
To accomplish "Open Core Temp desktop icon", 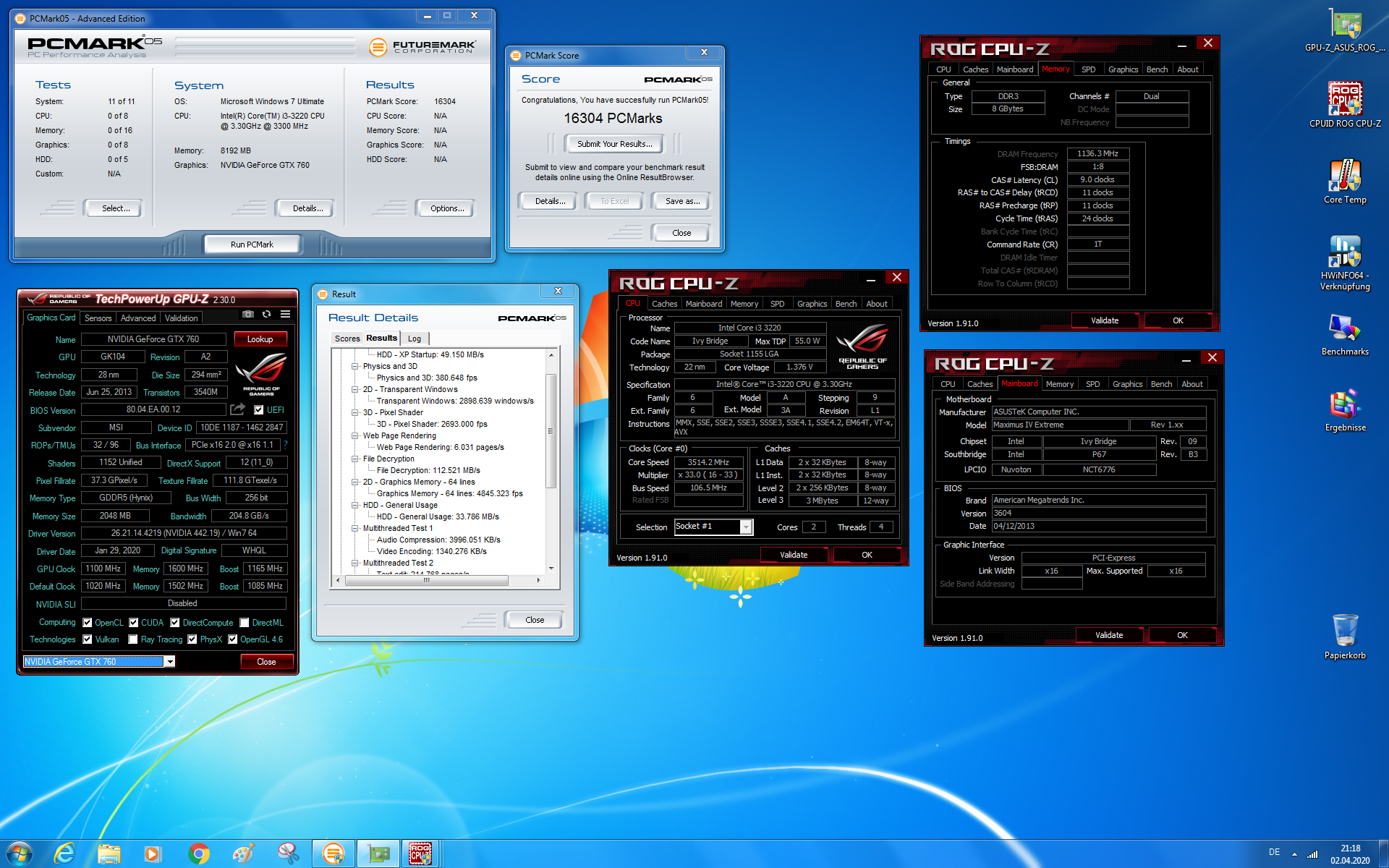I will [1345, 182].
